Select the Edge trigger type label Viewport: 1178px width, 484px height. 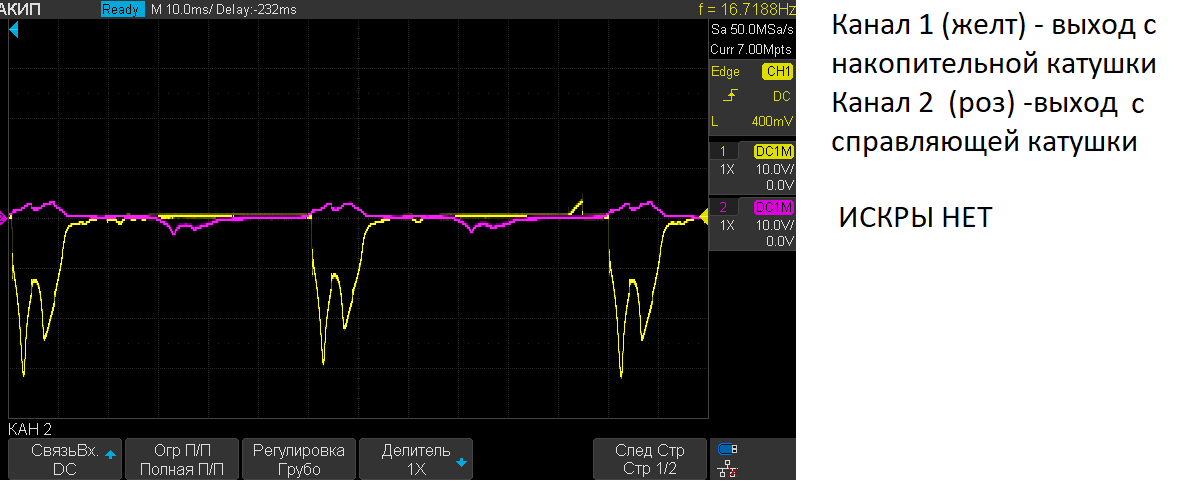(725, 72)
